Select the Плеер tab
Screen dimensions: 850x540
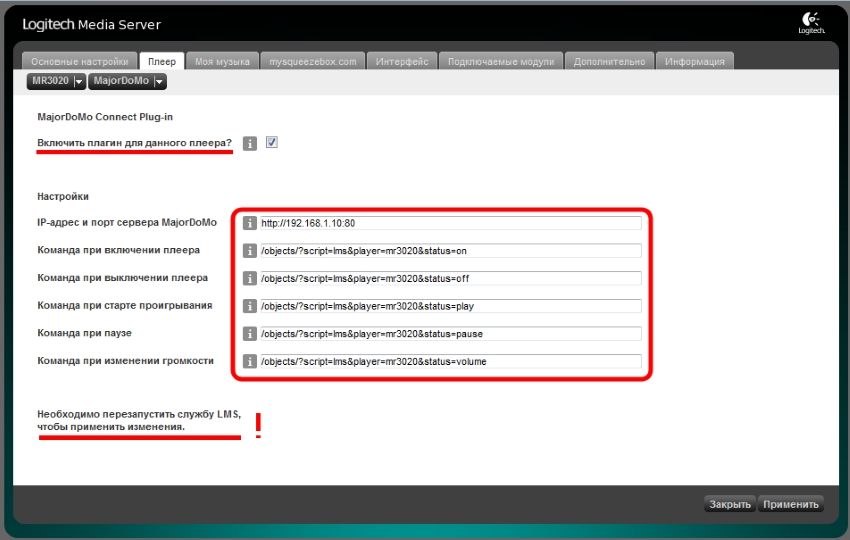[162, 61]
